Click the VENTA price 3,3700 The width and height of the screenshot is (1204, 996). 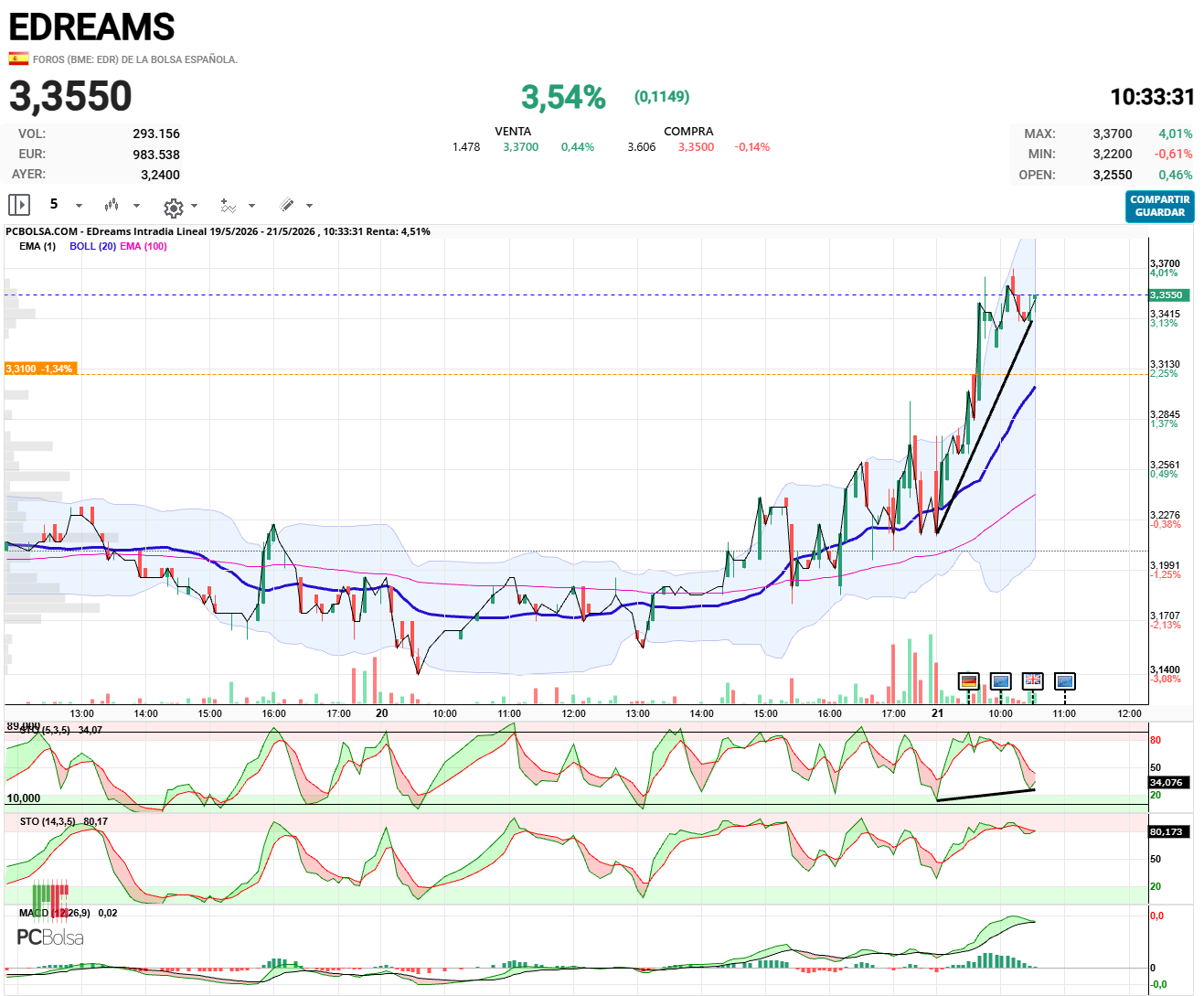[521, 146]
